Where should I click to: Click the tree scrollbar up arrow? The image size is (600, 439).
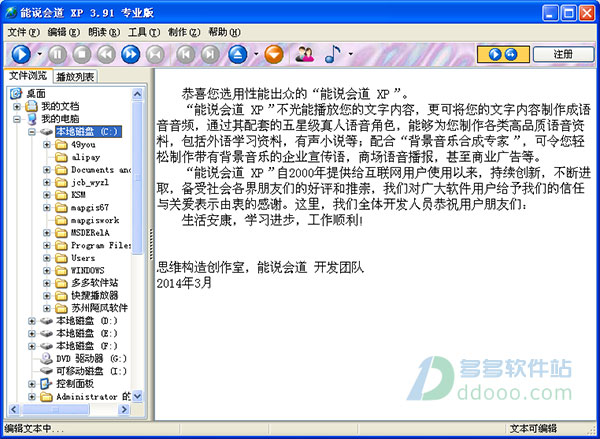137,94
